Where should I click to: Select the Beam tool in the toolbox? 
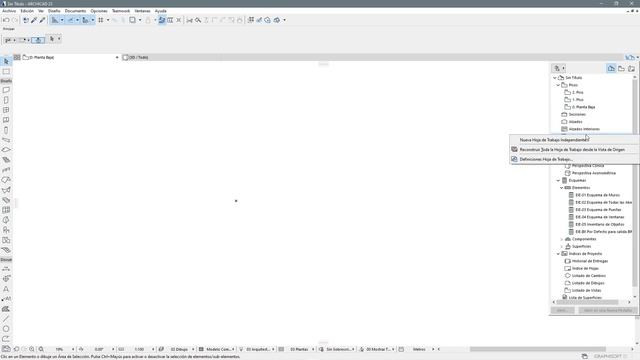(6, 140)
